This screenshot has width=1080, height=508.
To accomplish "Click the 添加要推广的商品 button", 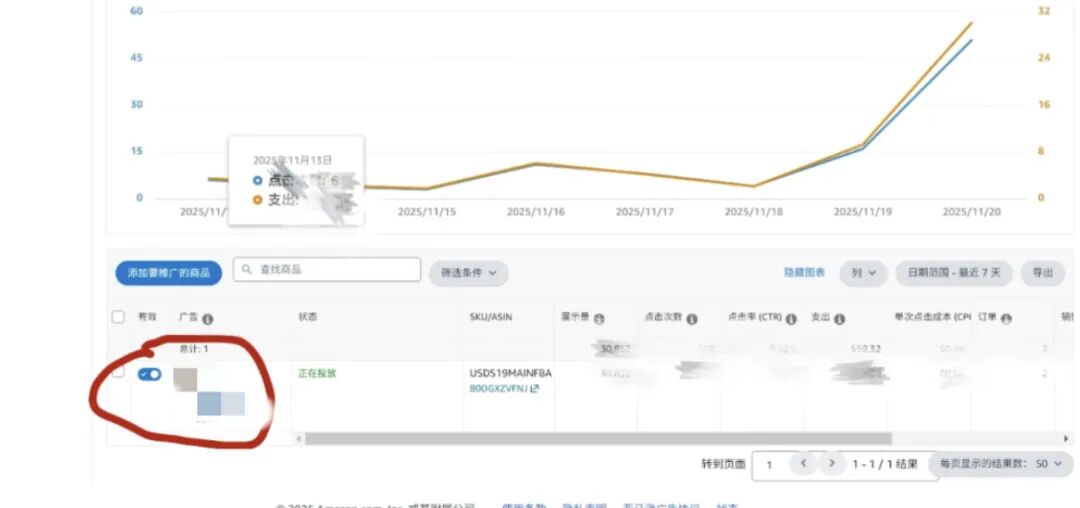I will 168,272.
